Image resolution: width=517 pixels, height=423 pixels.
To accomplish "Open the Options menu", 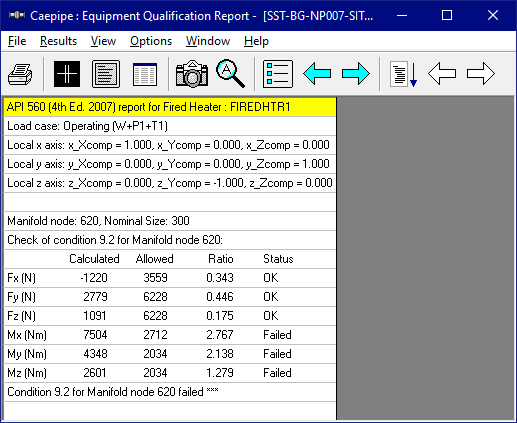I will pos(151,41).
